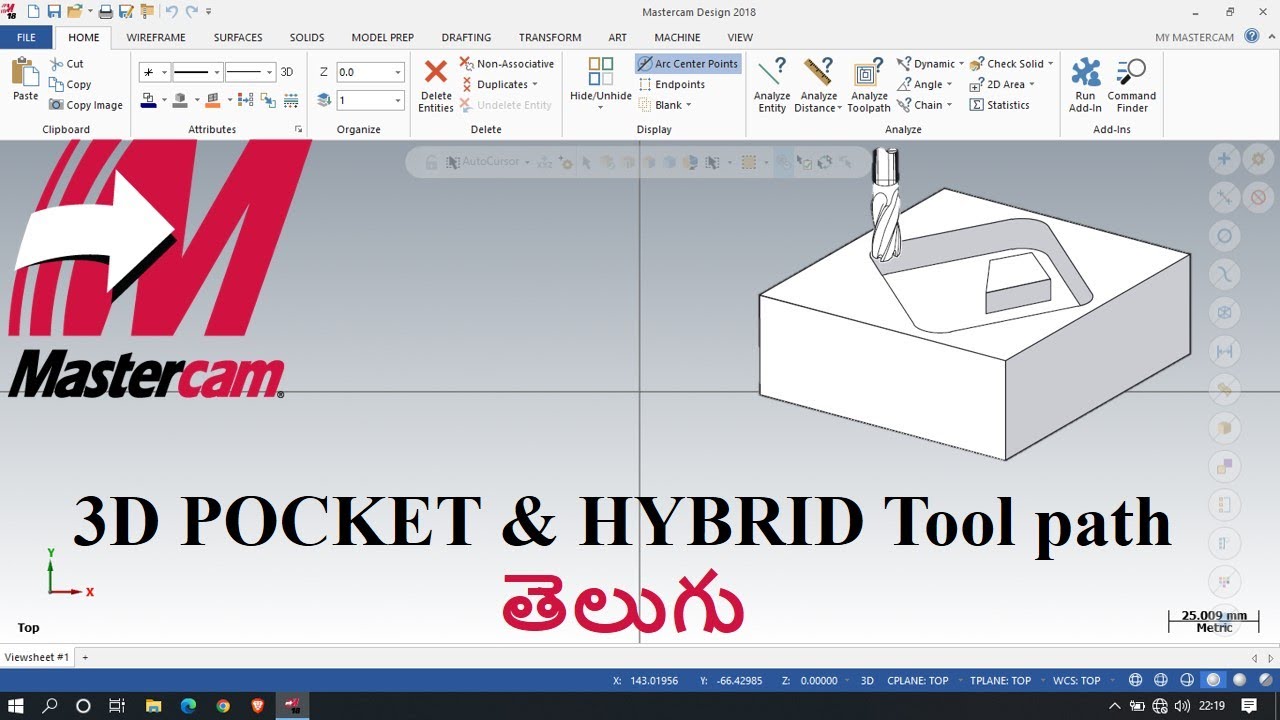Open the line width dropdown
1280x720 pixels.
270,72
